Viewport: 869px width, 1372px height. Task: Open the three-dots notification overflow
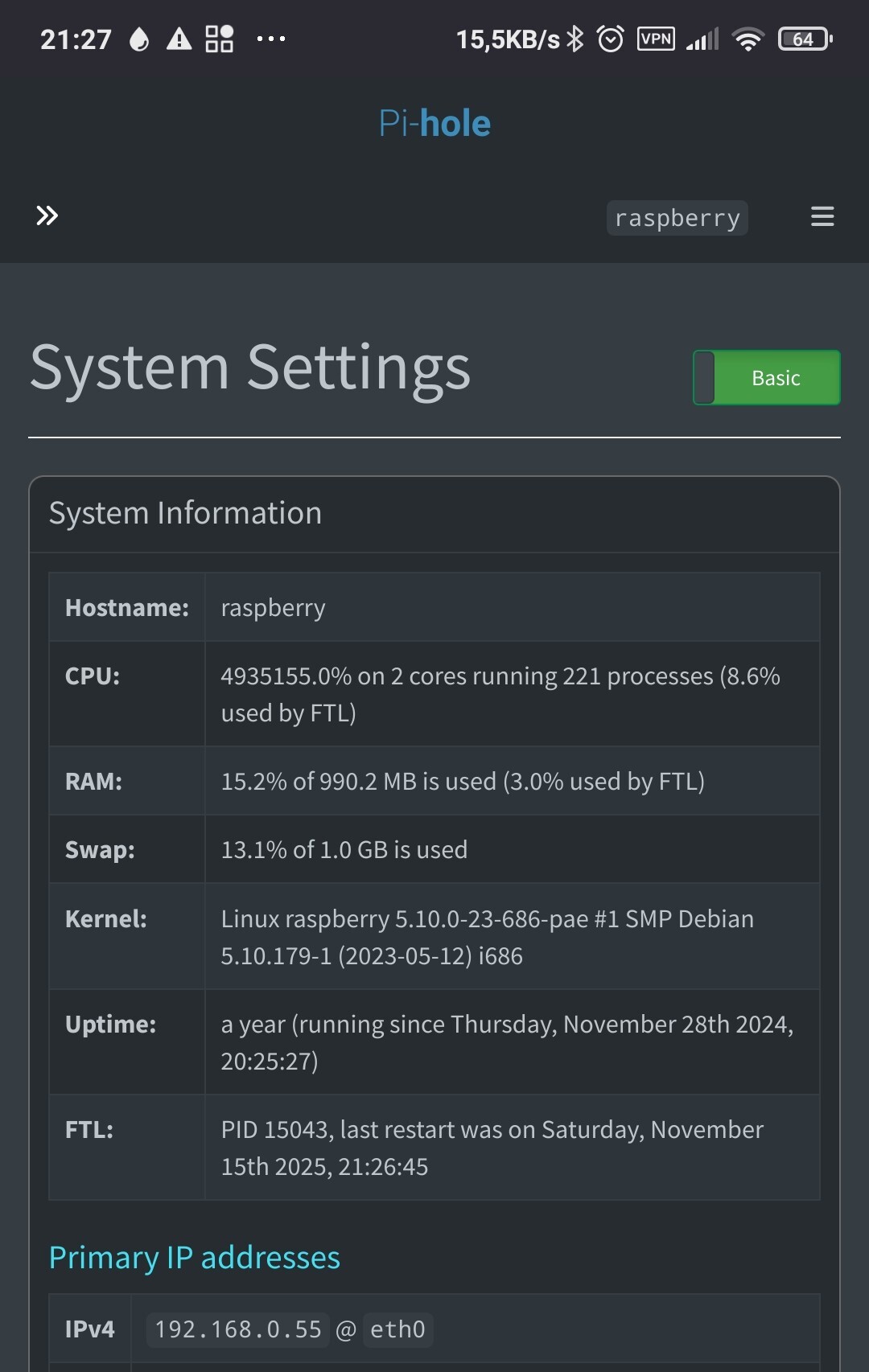coord(270,39)
